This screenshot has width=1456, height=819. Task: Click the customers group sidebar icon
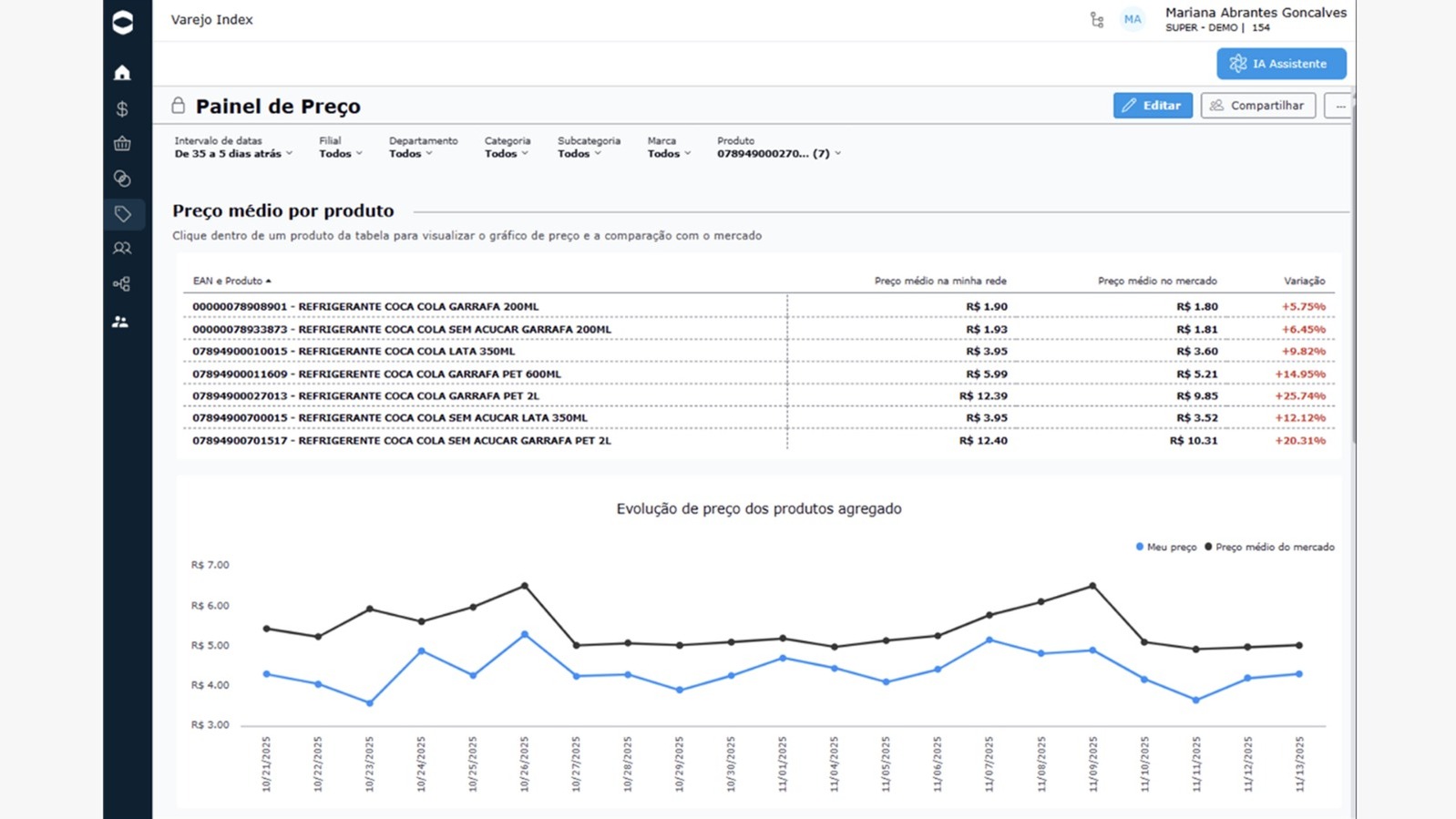pyautogui.click(x=122, y=249)
